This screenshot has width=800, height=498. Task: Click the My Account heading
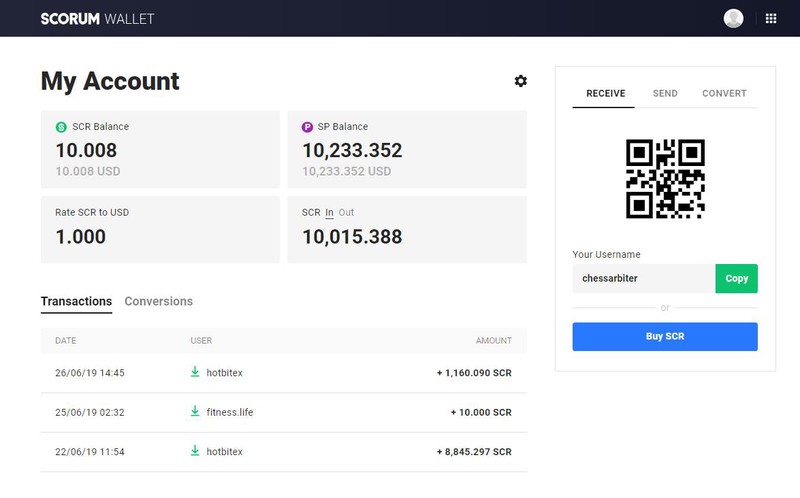click(x=110, y=82)
